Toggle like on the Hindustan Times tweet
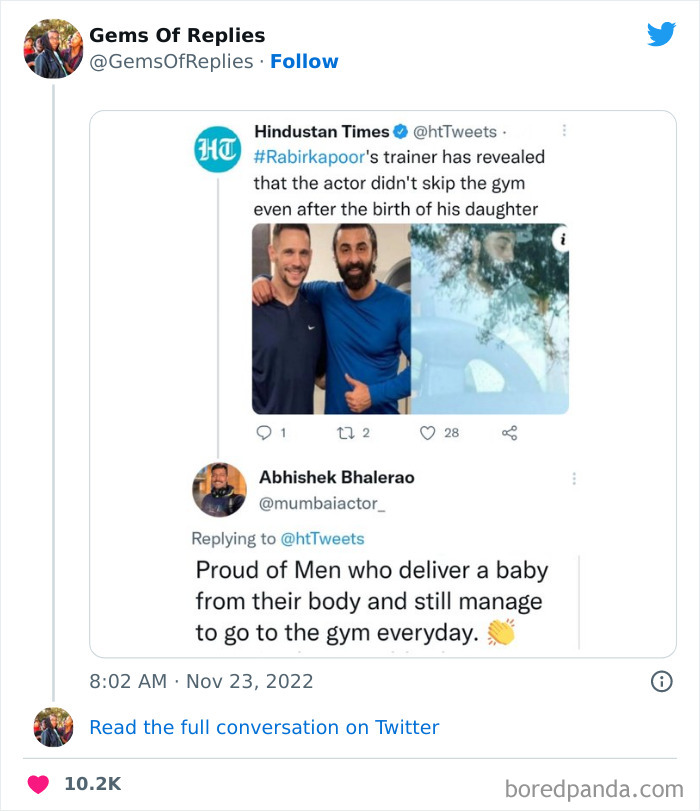This screenshot has height=811, width=700. click(x=430, y=432)
